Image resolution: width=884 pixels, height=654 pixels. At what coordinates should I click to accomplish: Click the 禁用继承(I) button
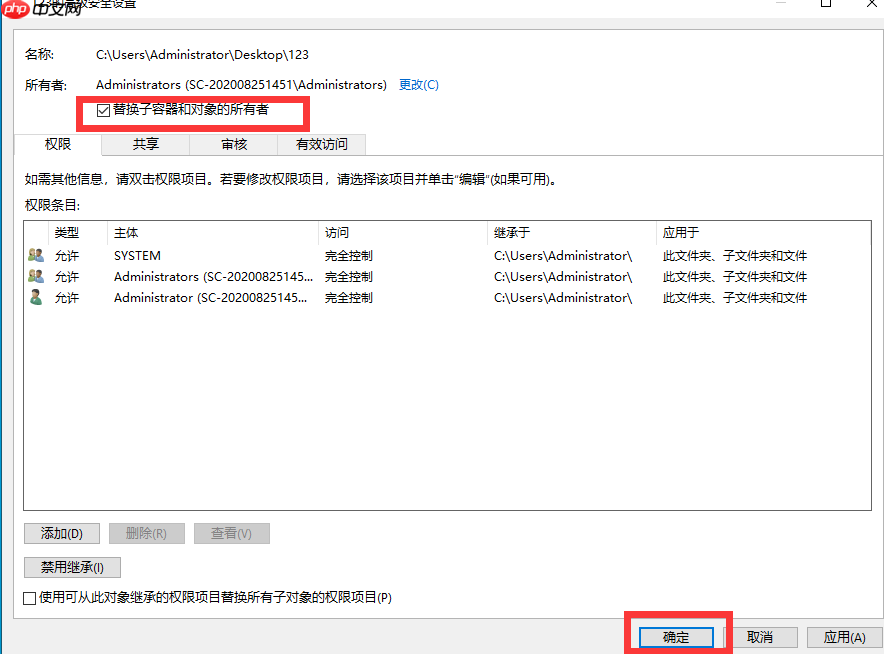pos(71,567)
